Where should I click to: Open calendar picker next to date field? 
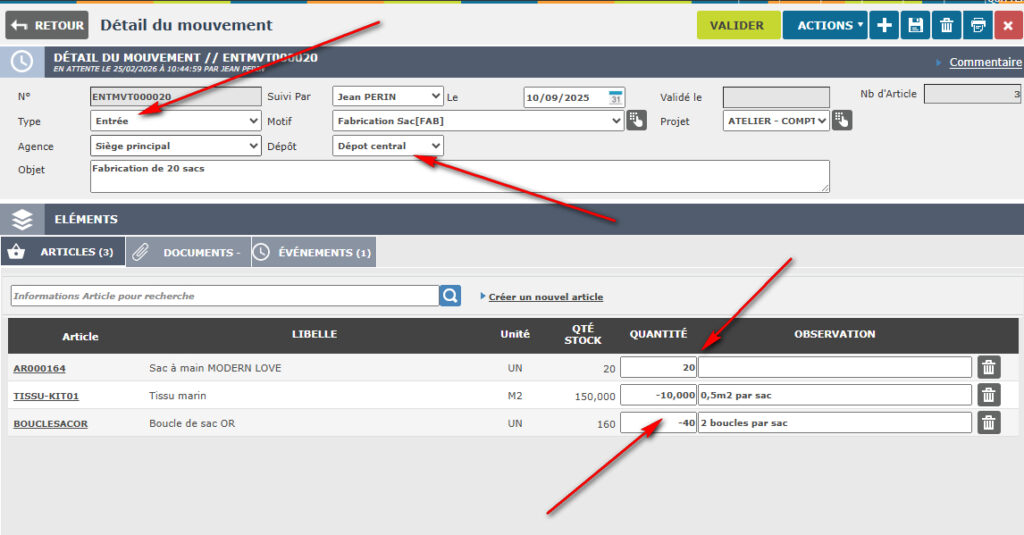pyautogui.click(x=616, y=97)
